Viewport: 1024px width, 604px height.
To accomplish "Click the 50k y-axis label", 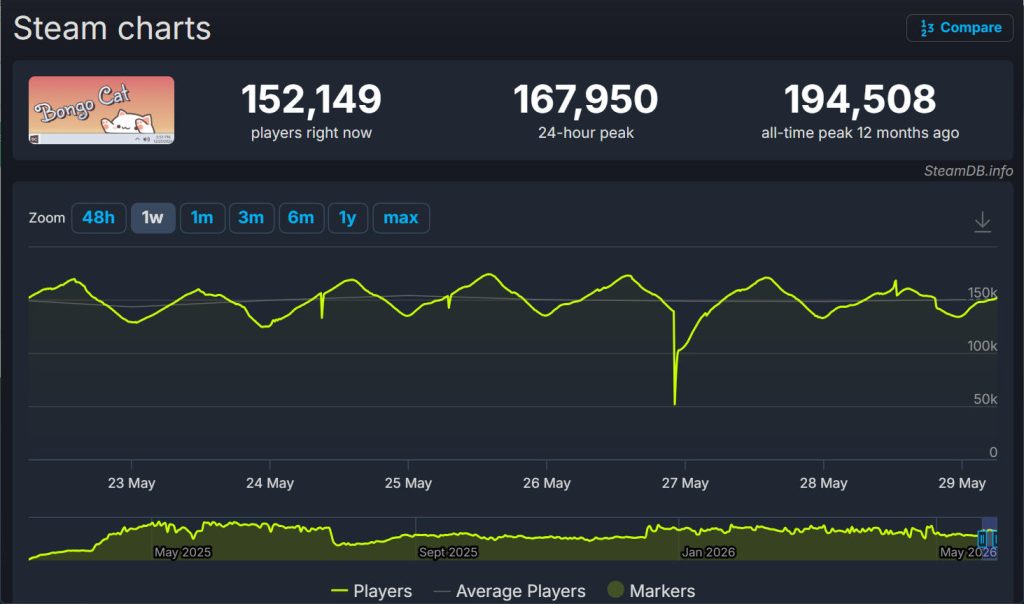I will (985, 399).
